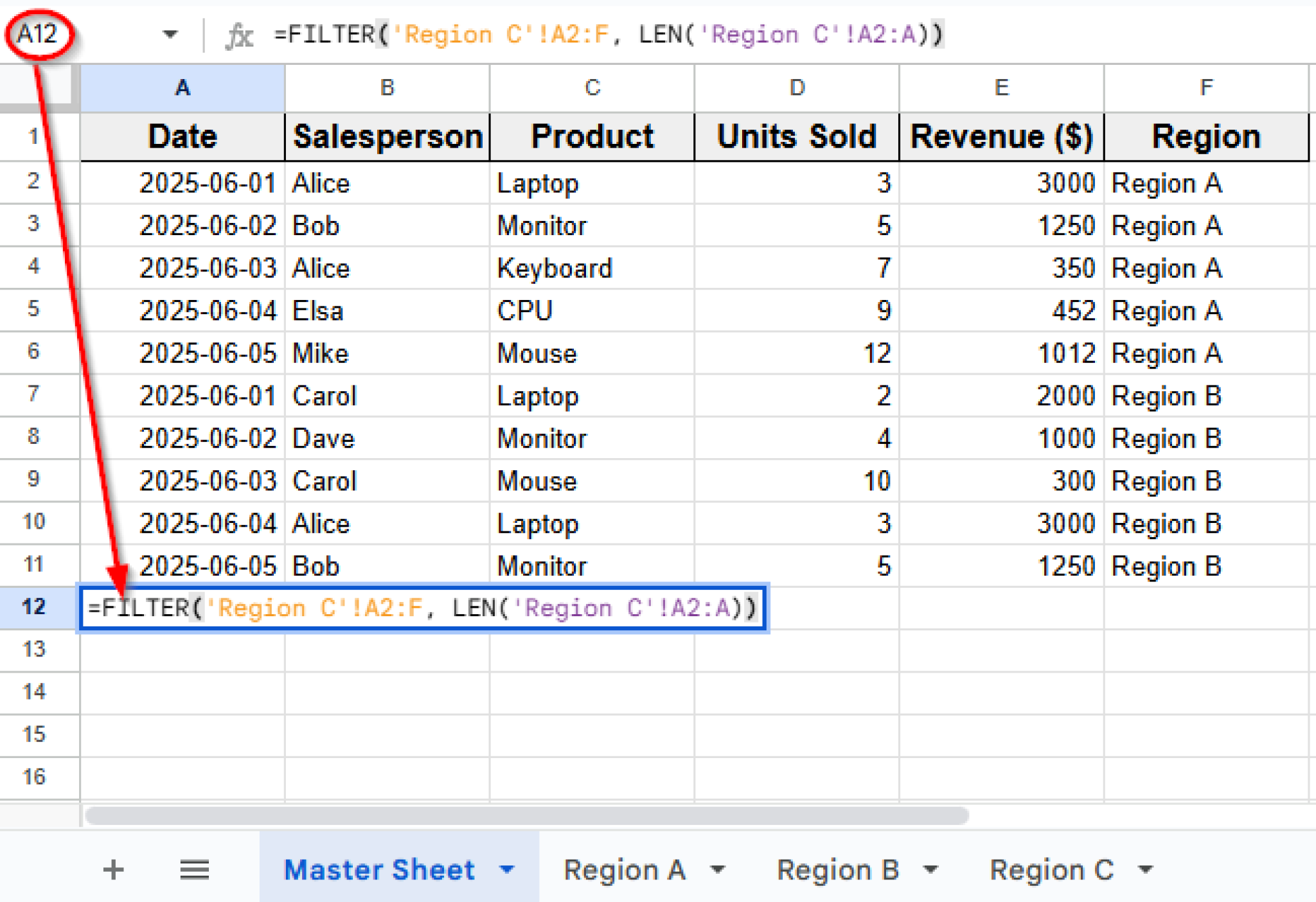Select column F header
This screenshot has height=902, width=1316.
tap(1205, 87)
